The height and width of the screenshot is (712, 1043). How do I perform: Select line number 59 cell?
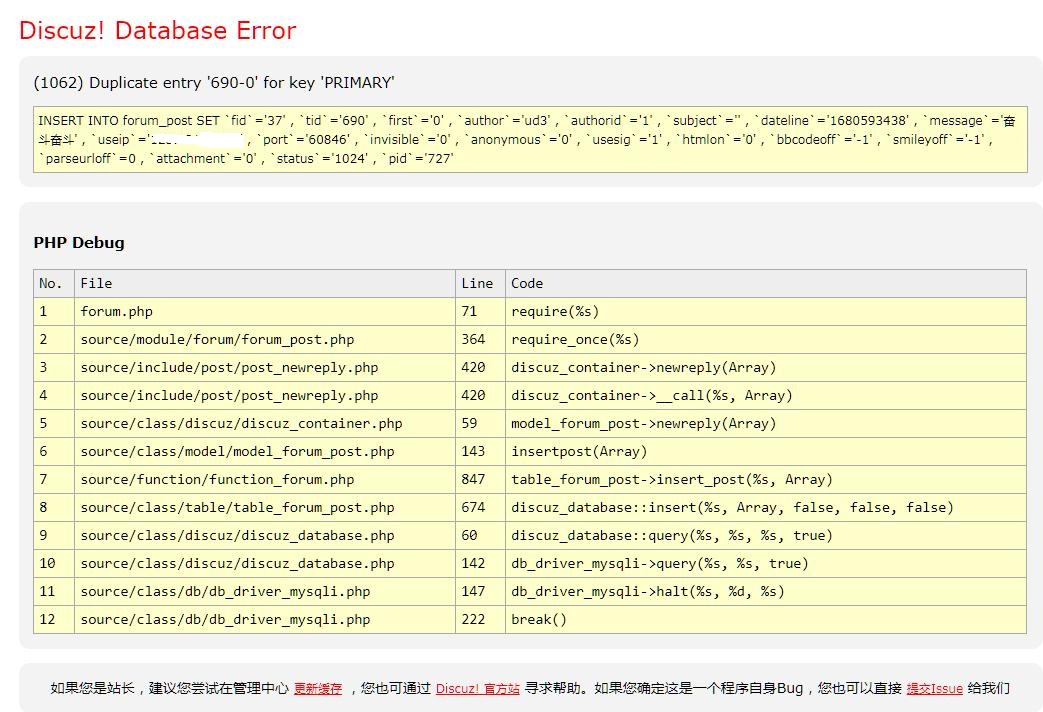(x=480, y=423)
